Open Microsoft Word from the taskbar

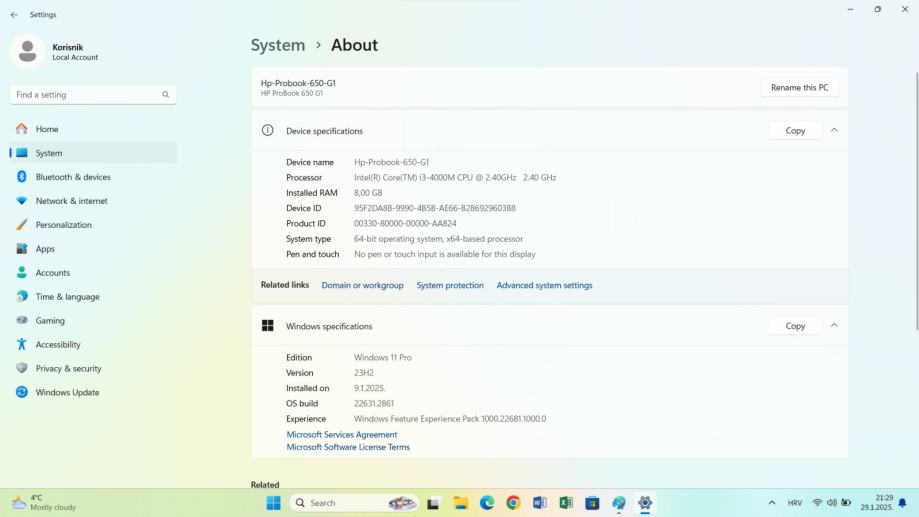coord(540,503)
